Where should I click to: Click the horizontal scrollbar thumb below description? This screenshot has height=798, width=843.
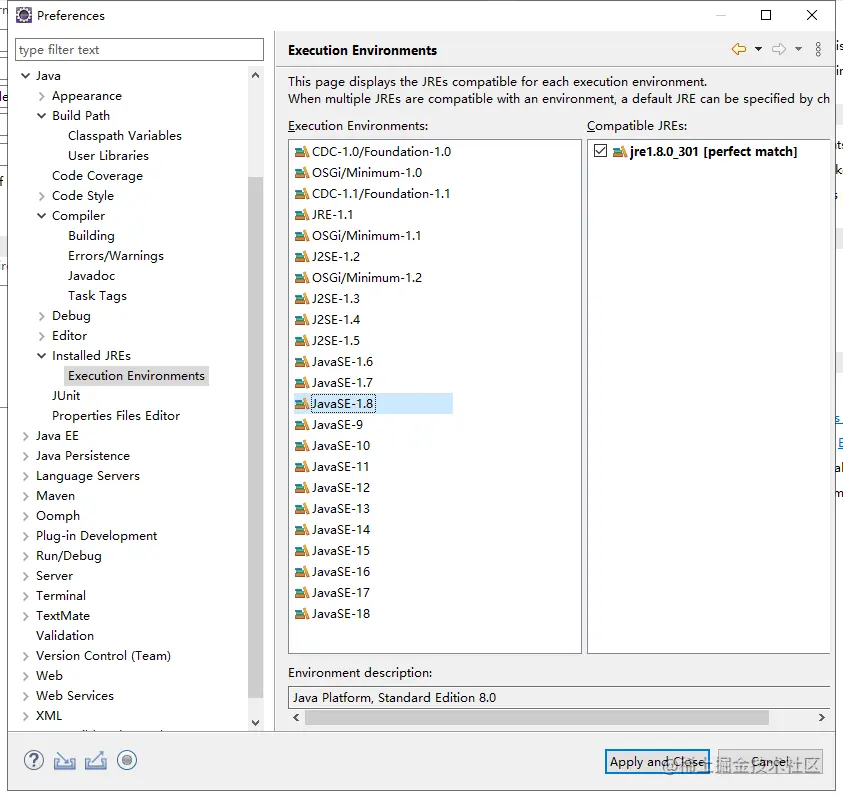(537, 718)
